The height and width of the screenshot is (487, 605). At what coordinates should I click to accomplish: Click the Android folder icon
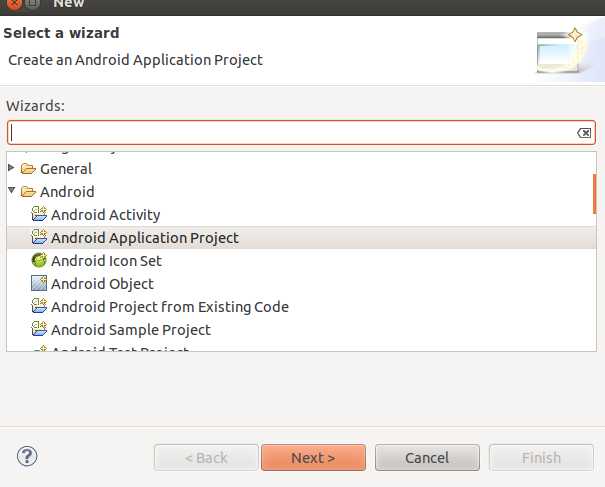coord(28,191)
